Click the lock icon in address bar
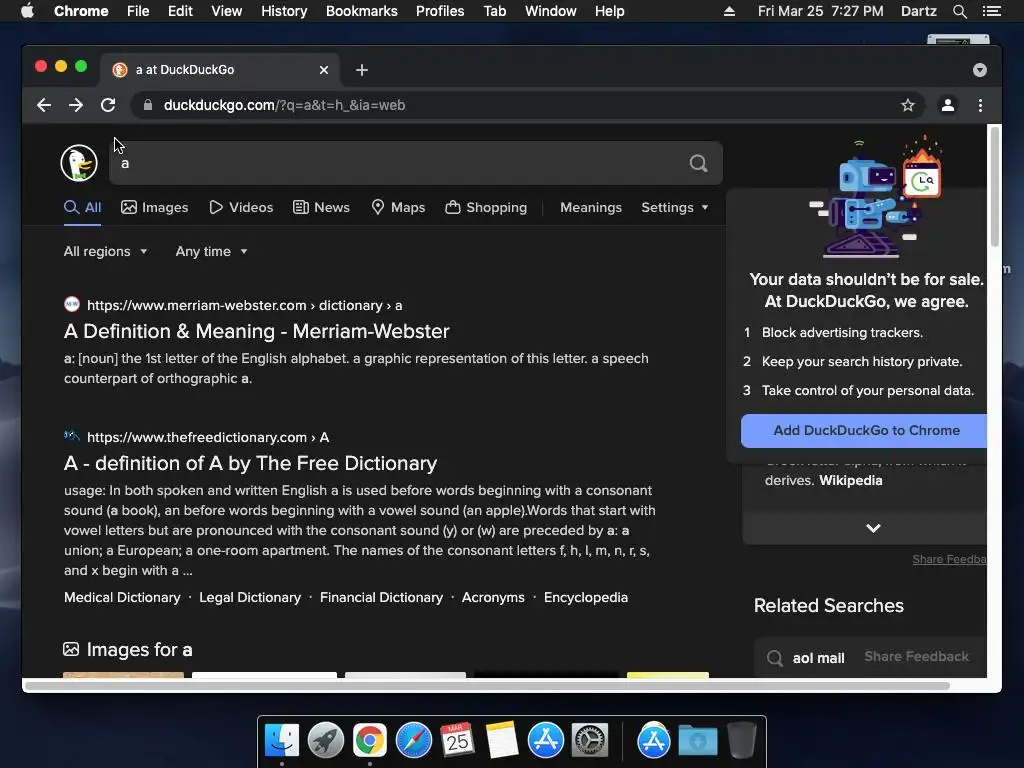1024x768 pixels. 148,105
